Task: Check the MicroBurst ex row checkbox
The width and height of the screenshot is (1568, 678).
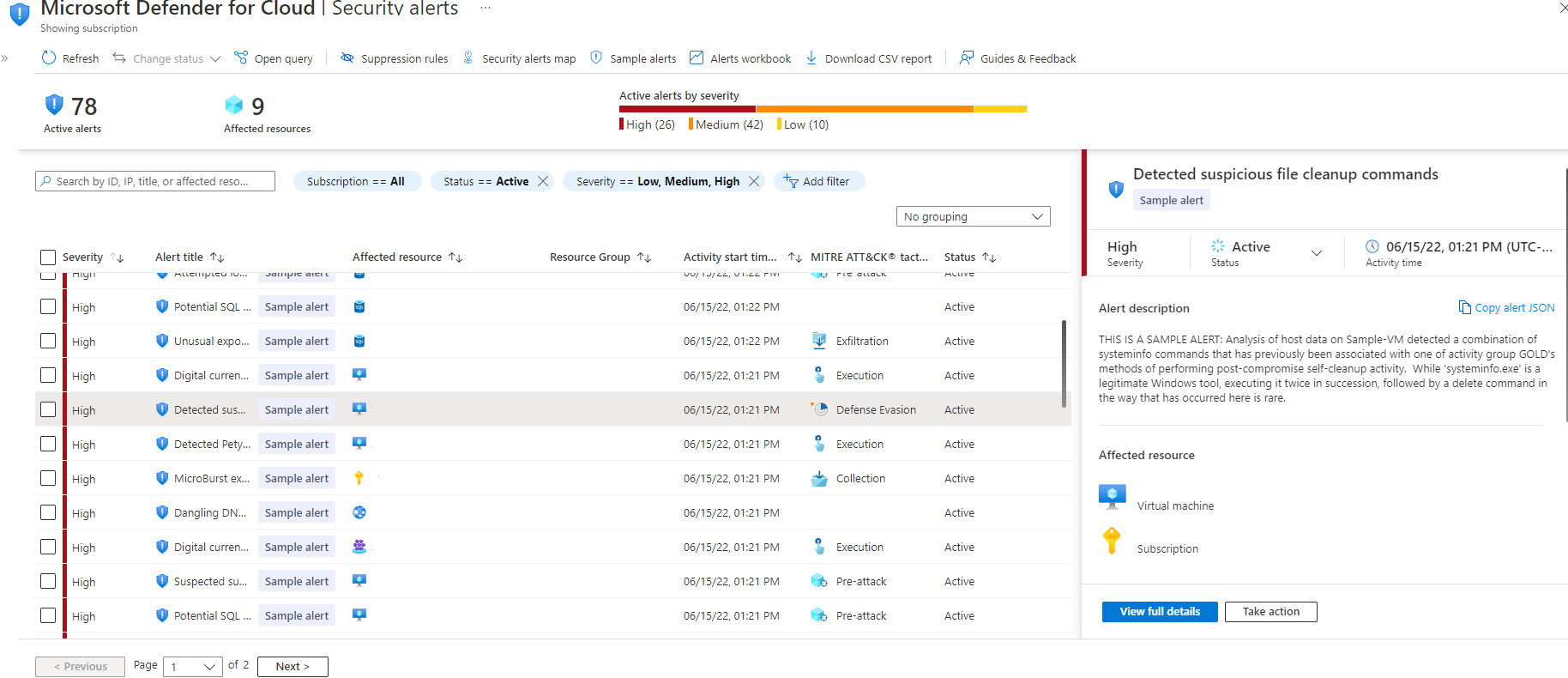Action: tap(48, 478)
